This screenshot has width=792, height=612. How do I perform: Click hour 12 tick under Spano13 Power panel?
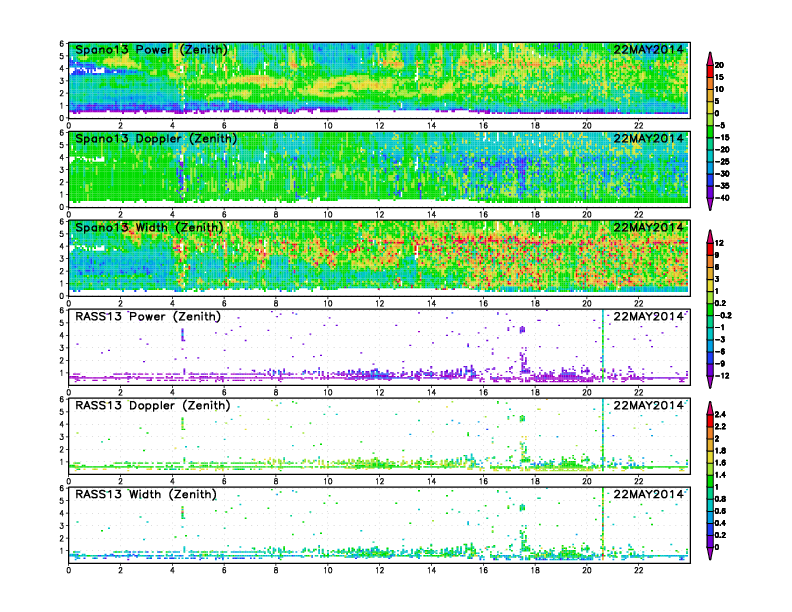click(x=379, y=126)
